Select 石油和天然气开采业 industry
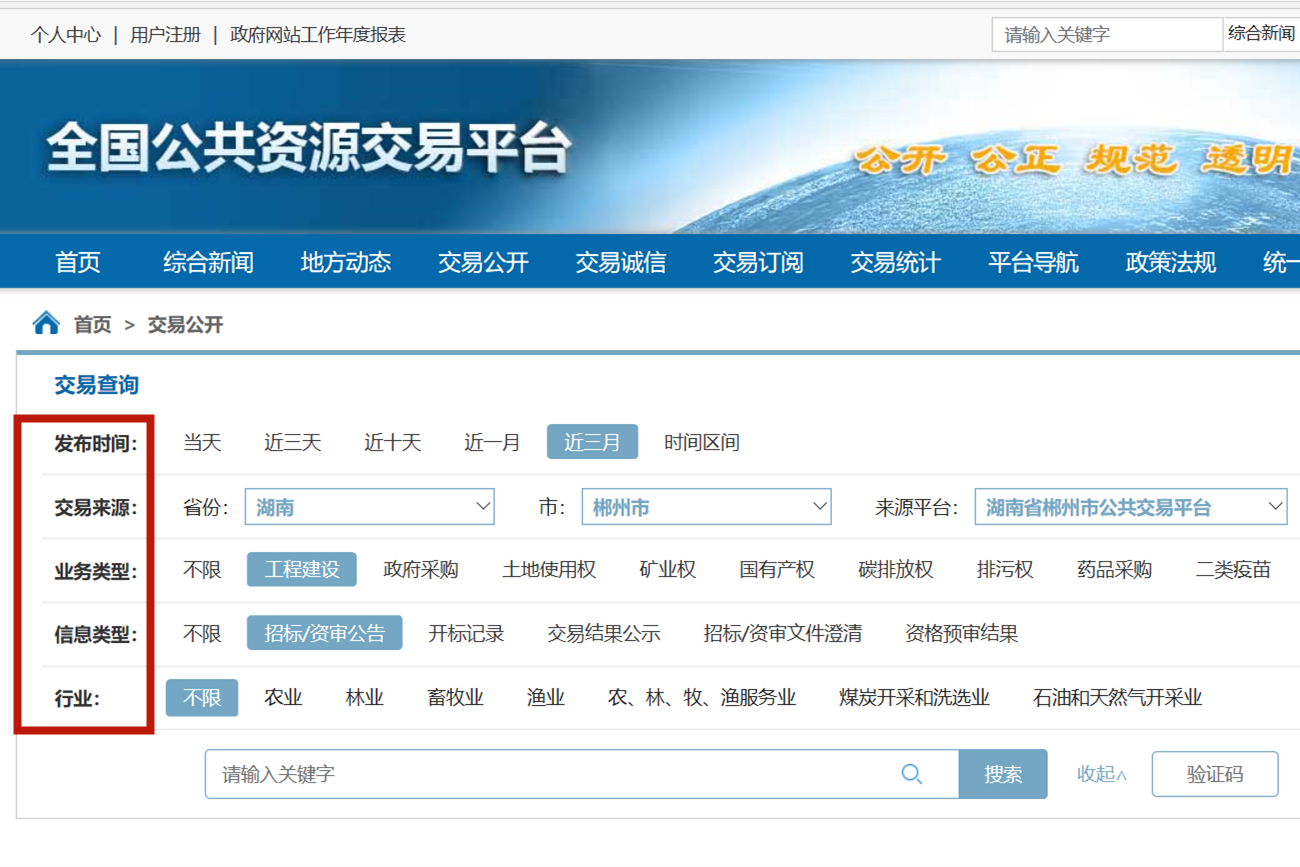Viewport: 1300px width, 867px height. click(x=1118, y=697)
